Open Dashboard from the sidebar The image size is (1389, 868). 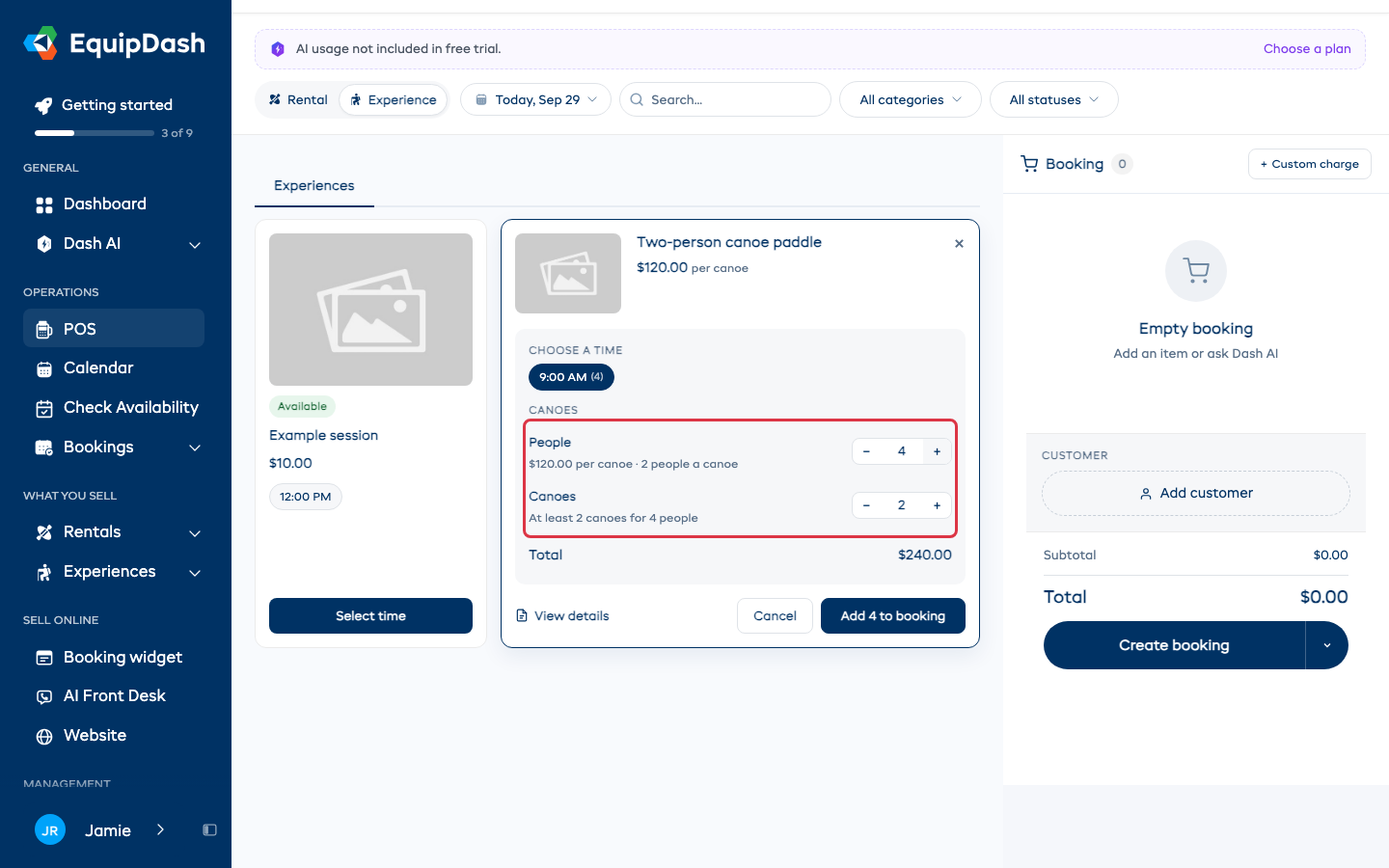(x=114, y=204)
